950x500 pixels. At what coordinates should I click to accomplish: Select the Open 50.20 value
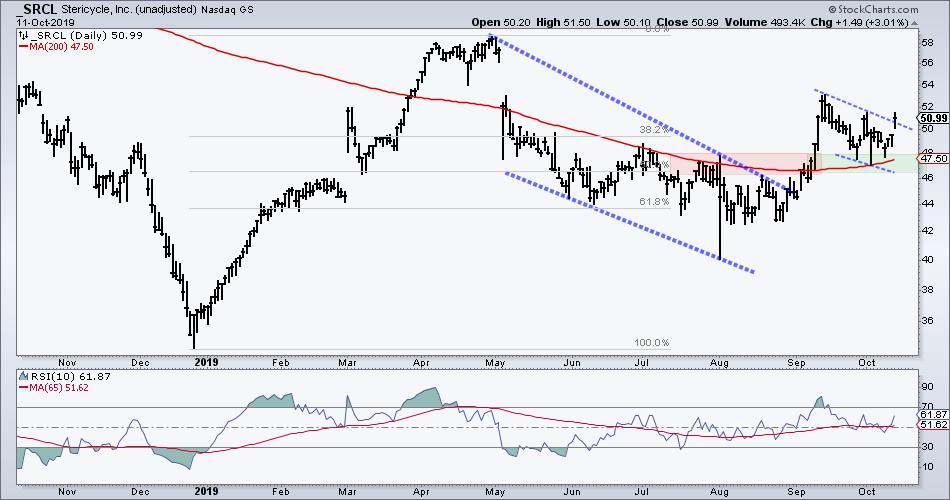(x=501, y=22)
